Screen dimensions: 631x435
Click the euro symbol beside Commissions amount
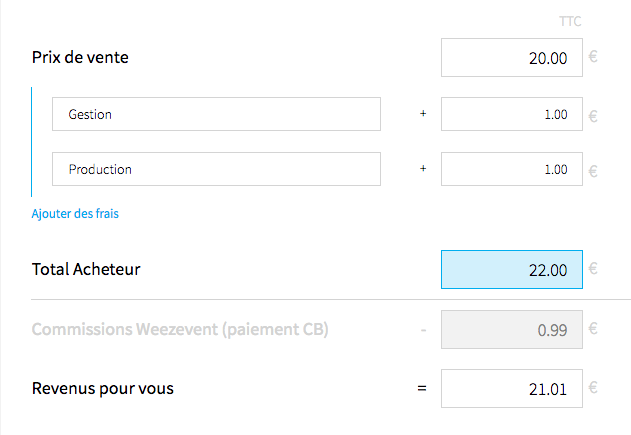point(593,329)
